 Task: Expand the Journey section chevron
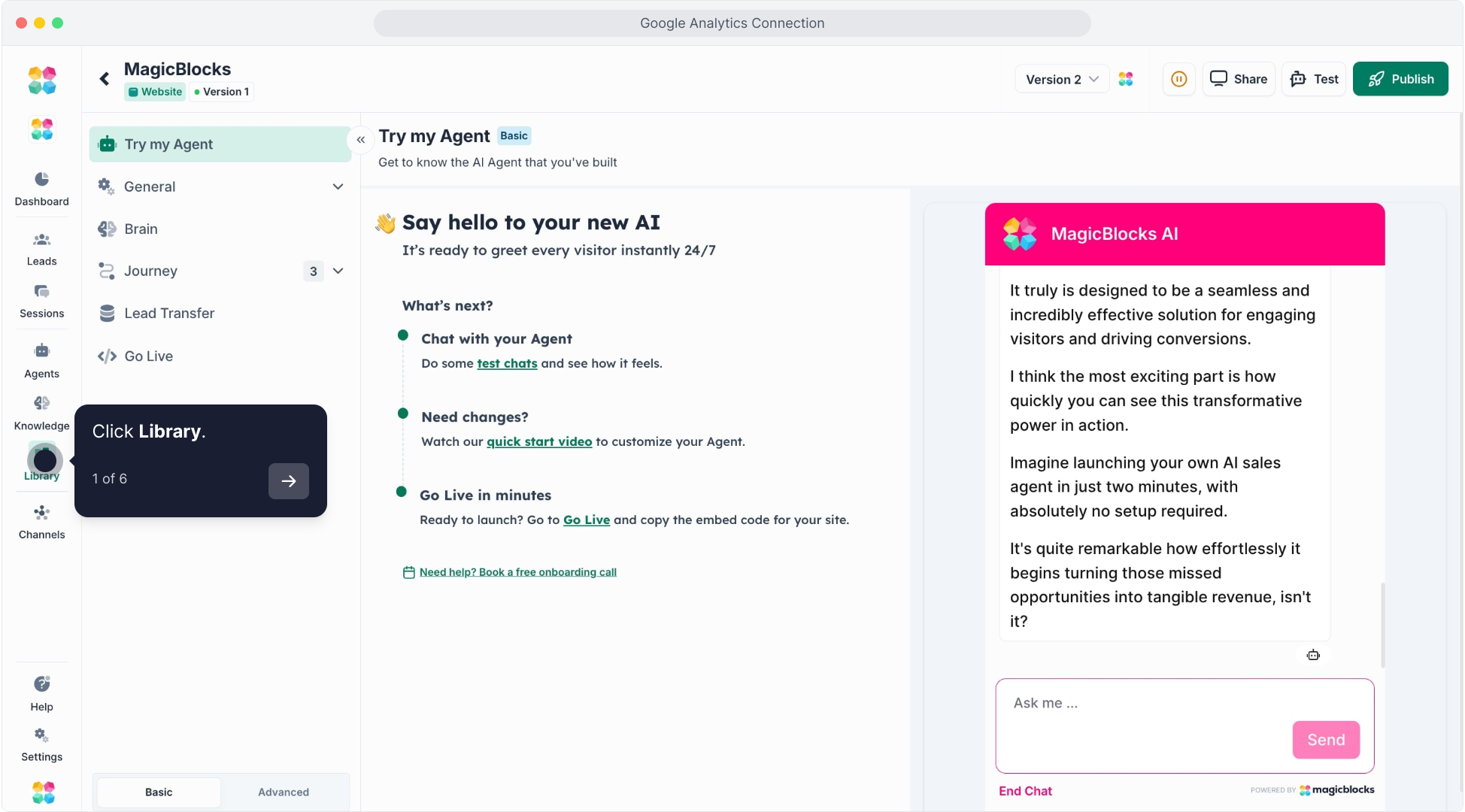tap(338, 271)
